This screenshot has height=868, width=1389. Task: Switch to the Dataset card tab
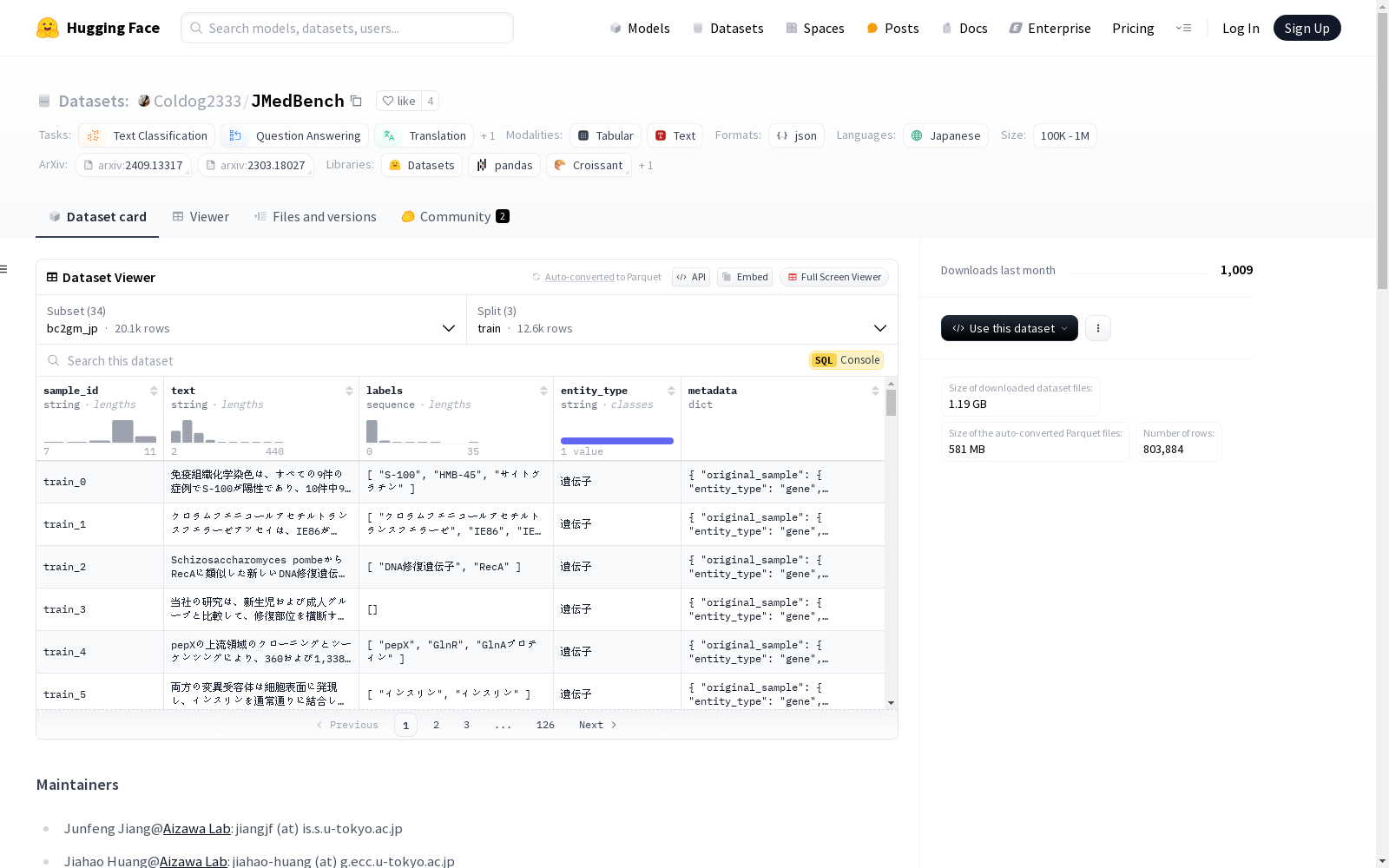[97, 217]
